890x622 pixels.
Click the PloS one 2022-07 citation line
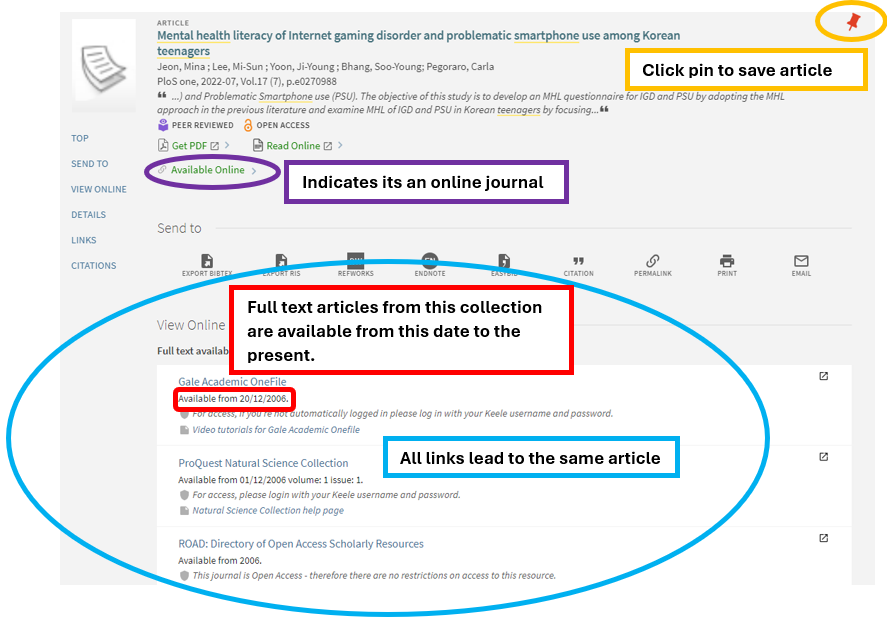click(x=247, y=81)
